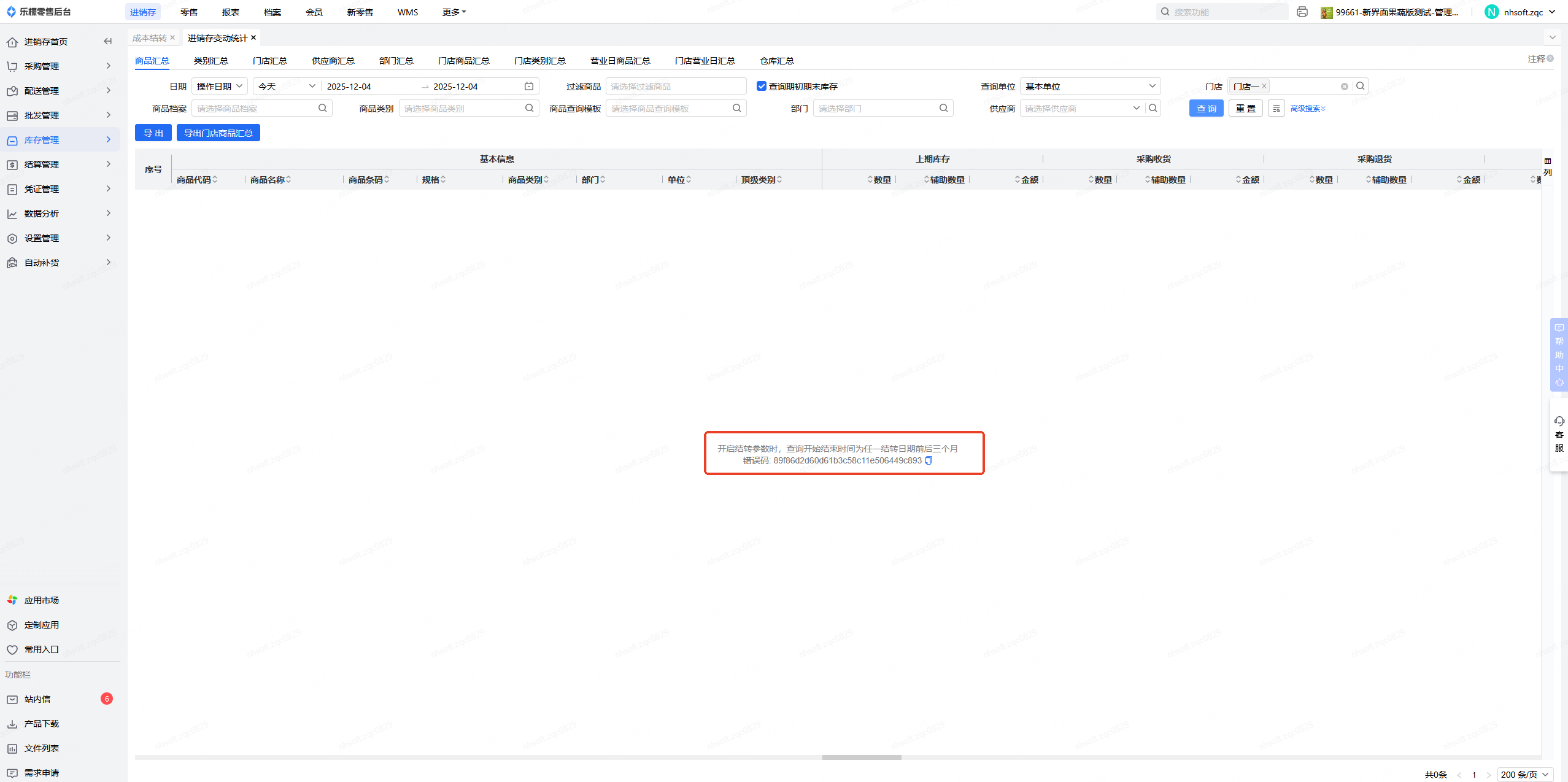Expand 高级搜索 link
1568x782 pixels.
pos(1307,109)
